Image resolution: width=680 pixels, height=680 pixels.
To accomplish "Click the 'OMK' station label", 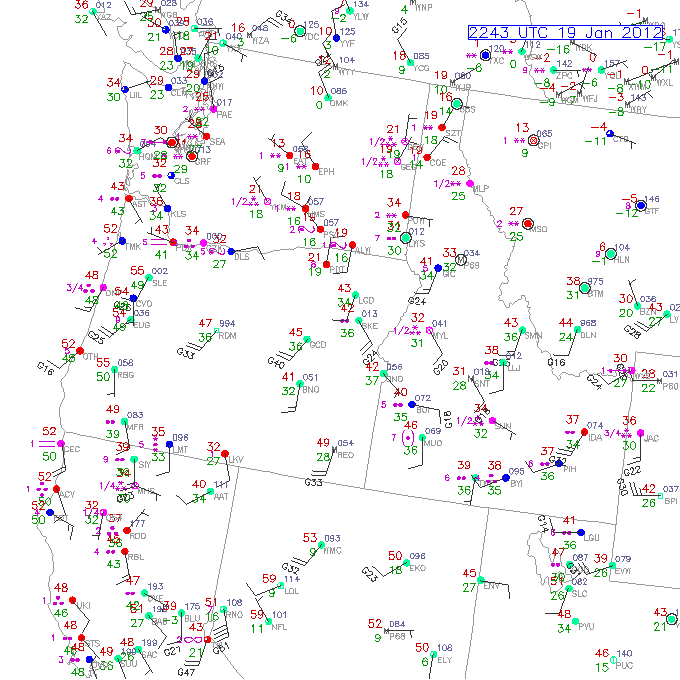I will point(339,103).
